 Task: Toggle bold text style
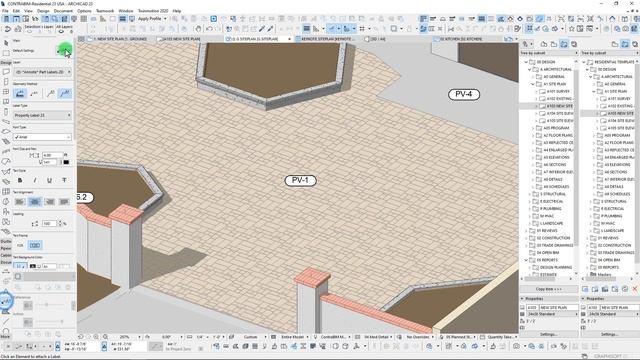(20, 180)
